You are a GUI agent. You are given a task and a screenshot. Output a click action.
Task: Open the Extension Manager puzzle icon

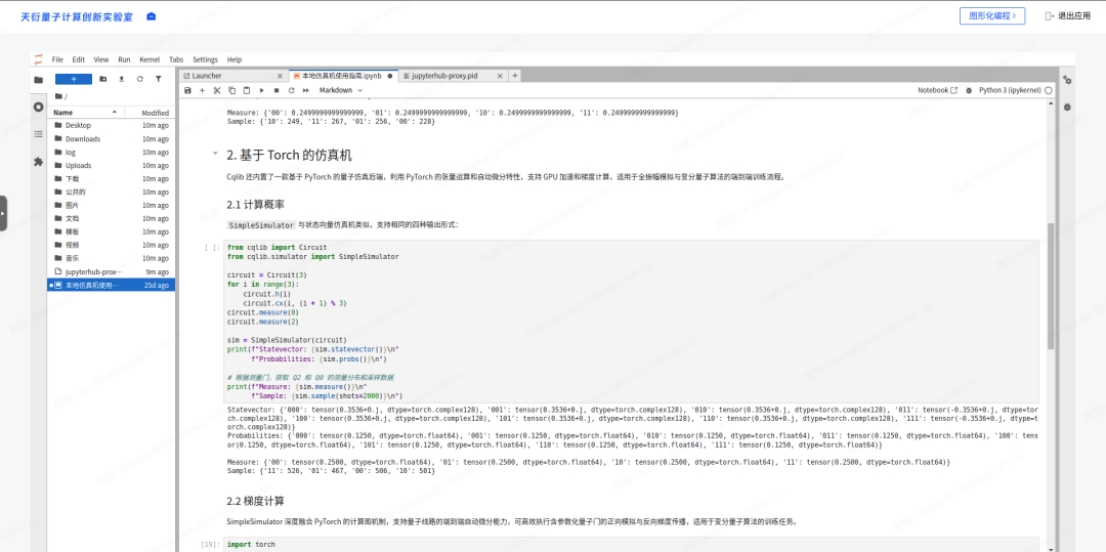38,161
